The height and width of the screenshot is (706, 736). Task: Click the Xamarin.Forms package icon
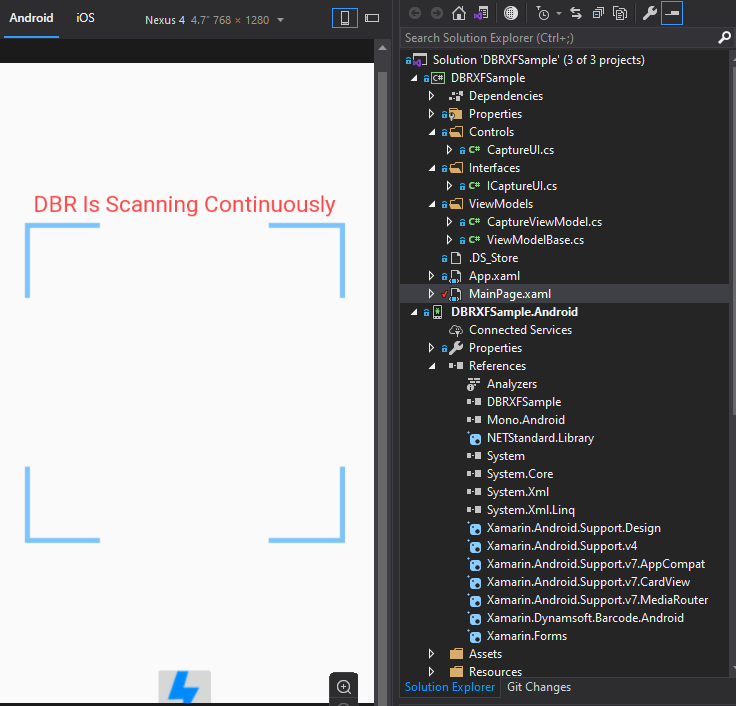point(474,636)
